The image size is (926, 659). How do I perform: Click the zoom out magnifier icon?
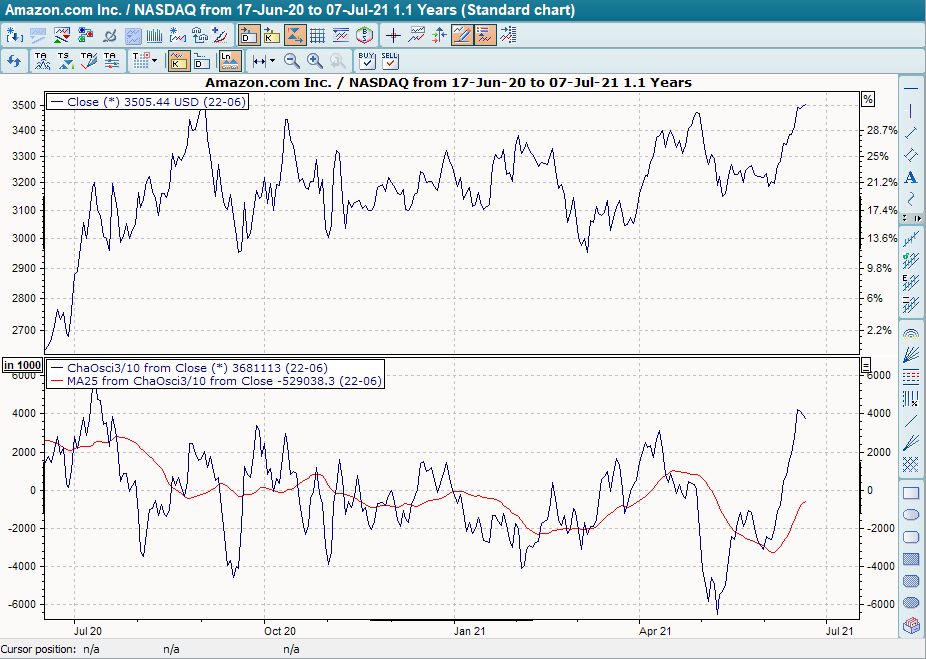coord(292,61)
